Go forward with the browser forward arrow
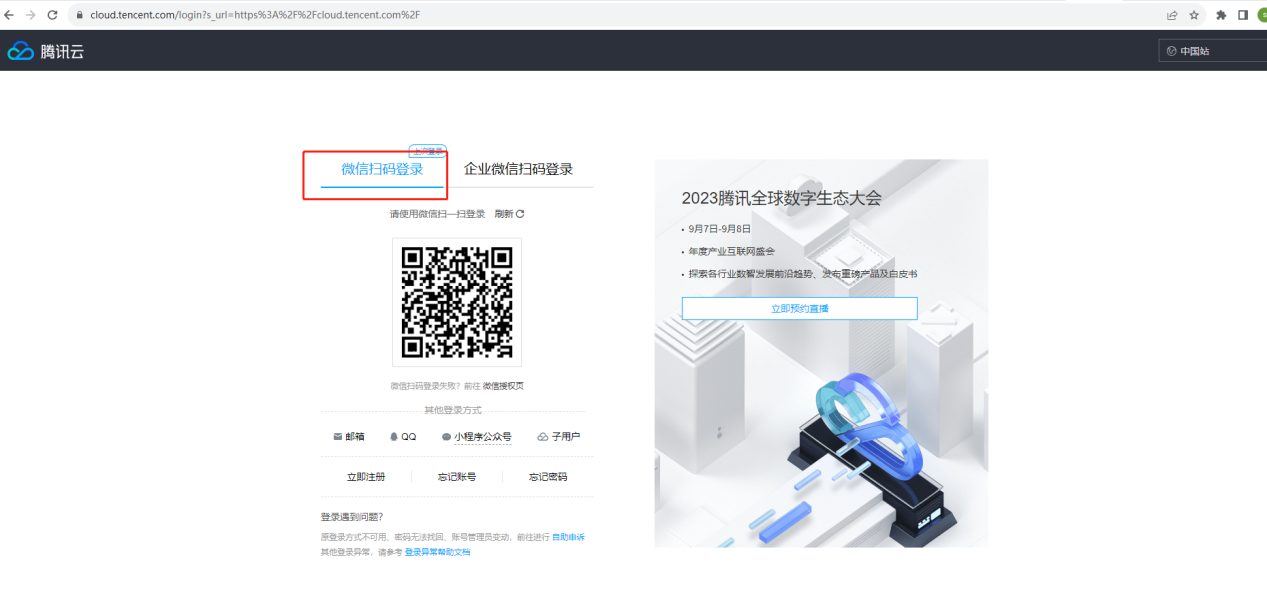 30,15
